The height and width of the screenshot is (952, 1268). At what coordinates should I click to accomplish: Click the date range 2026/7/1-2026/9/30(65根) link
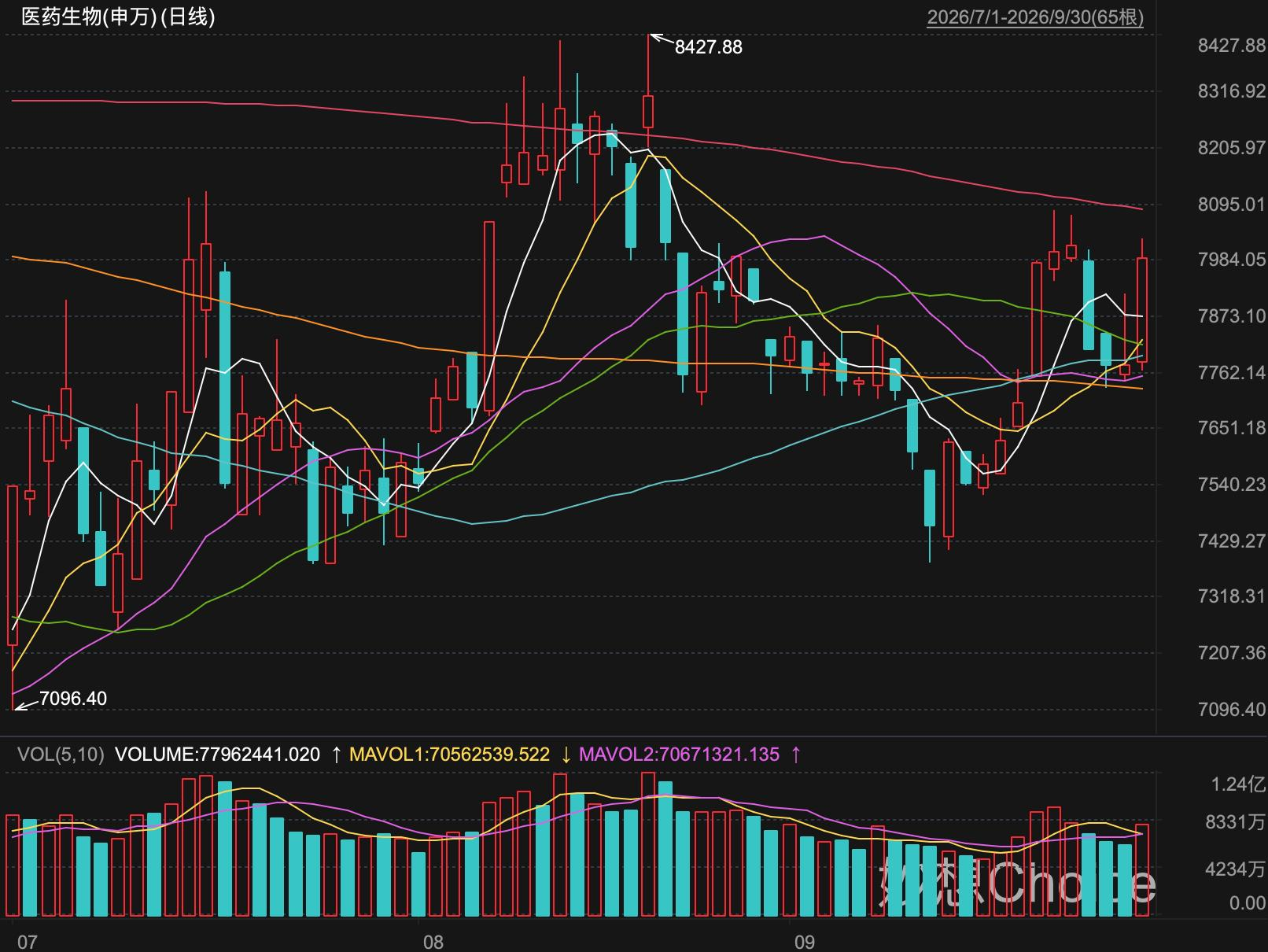tap(1035, 17)
